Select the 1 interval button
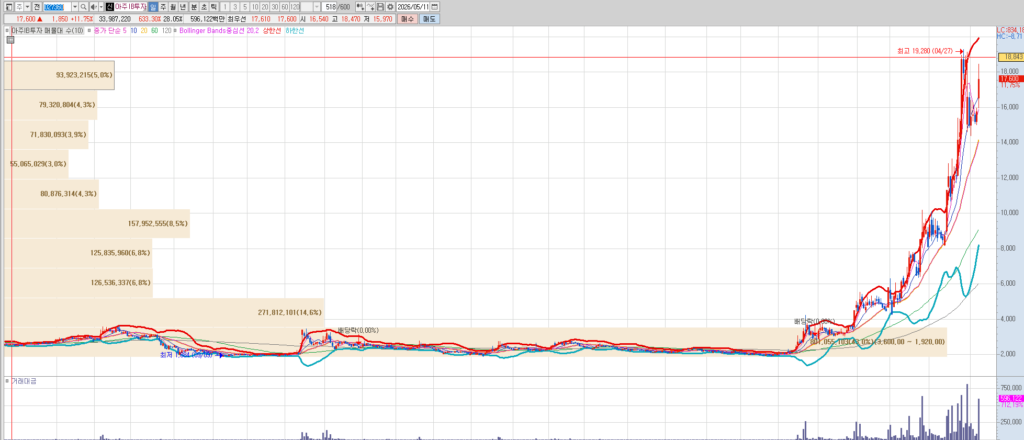This screenshot has height=440, width=1024. (225, 7)
